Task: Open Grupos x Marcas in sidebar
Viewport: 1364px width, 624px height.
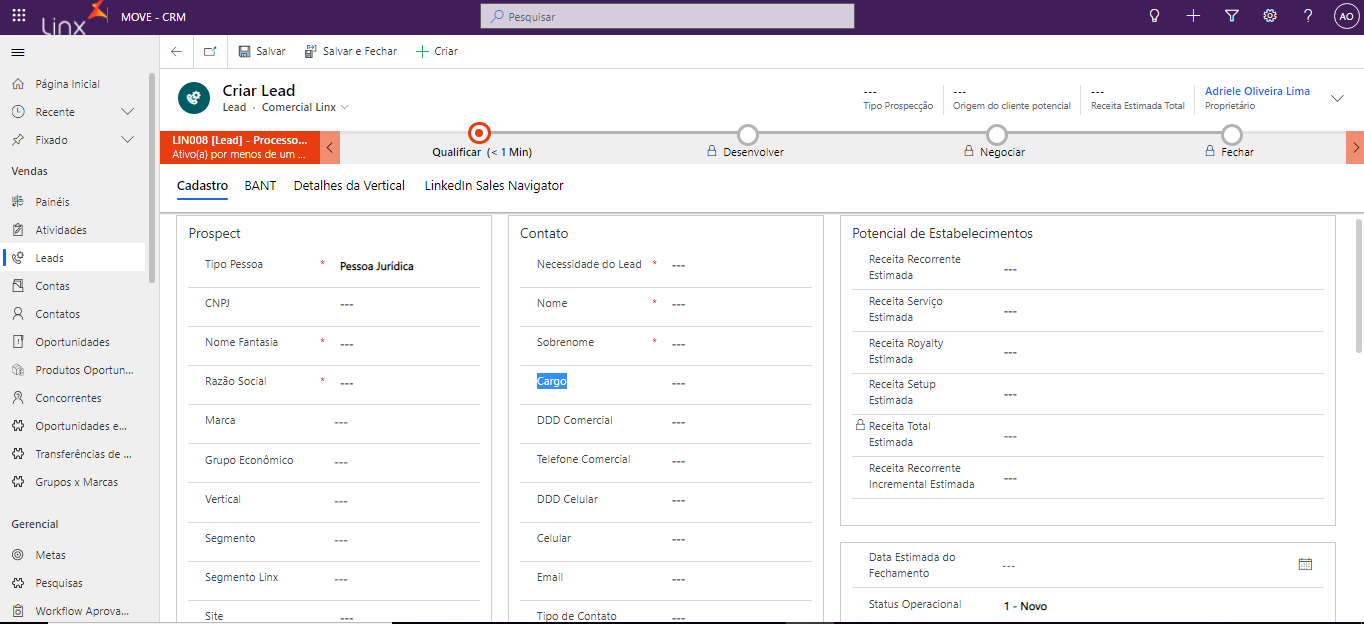Action: click(76, 482)
